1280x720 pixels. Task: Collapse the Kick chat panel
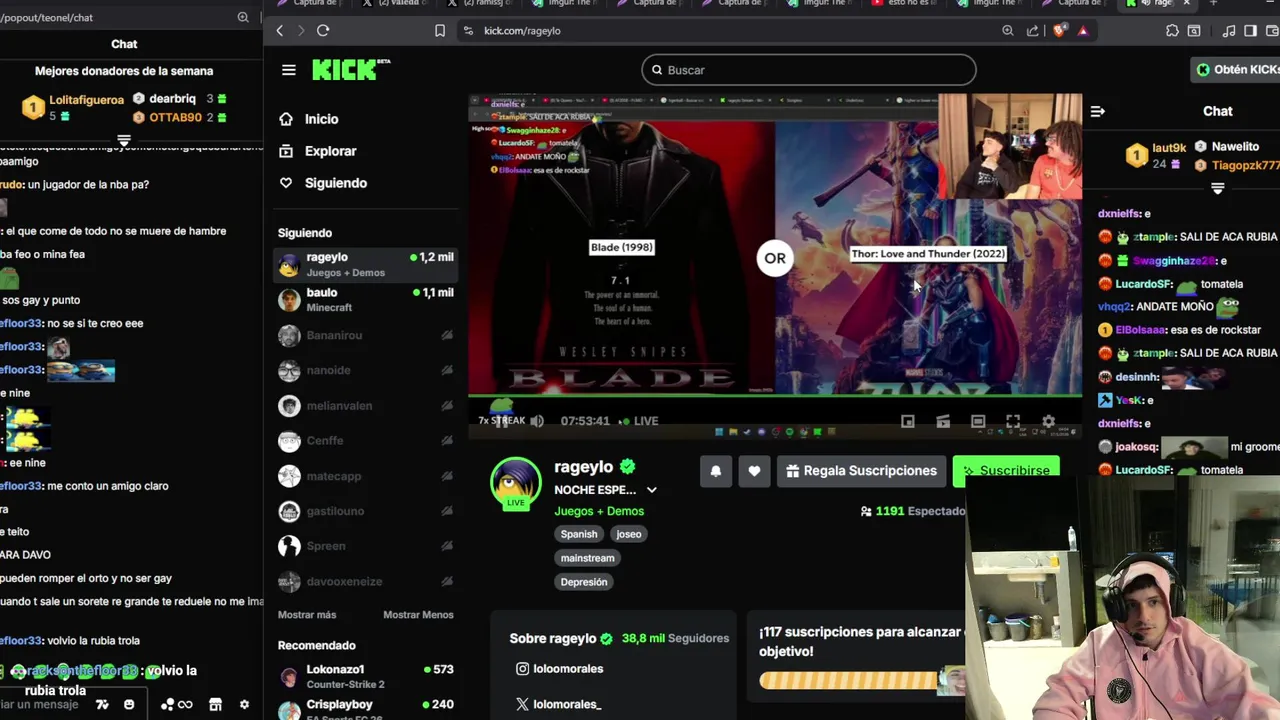[x=1097, y=111]
